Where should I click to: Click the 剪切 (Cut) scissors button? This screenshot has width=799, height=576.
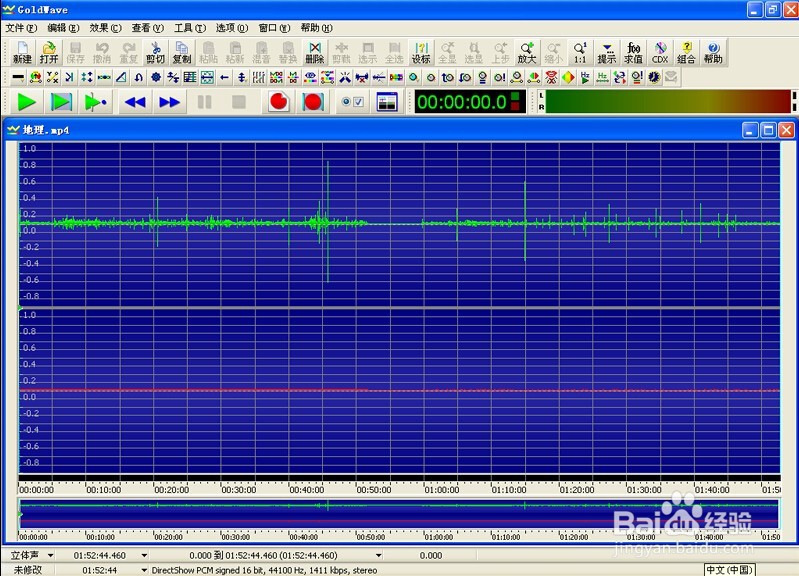click(x=155, y=53)
